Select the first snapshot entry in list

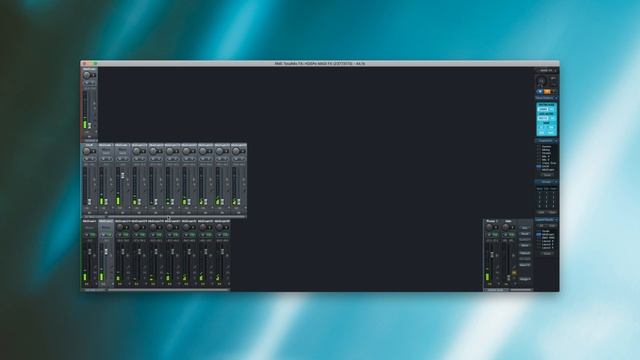point(547,147)
